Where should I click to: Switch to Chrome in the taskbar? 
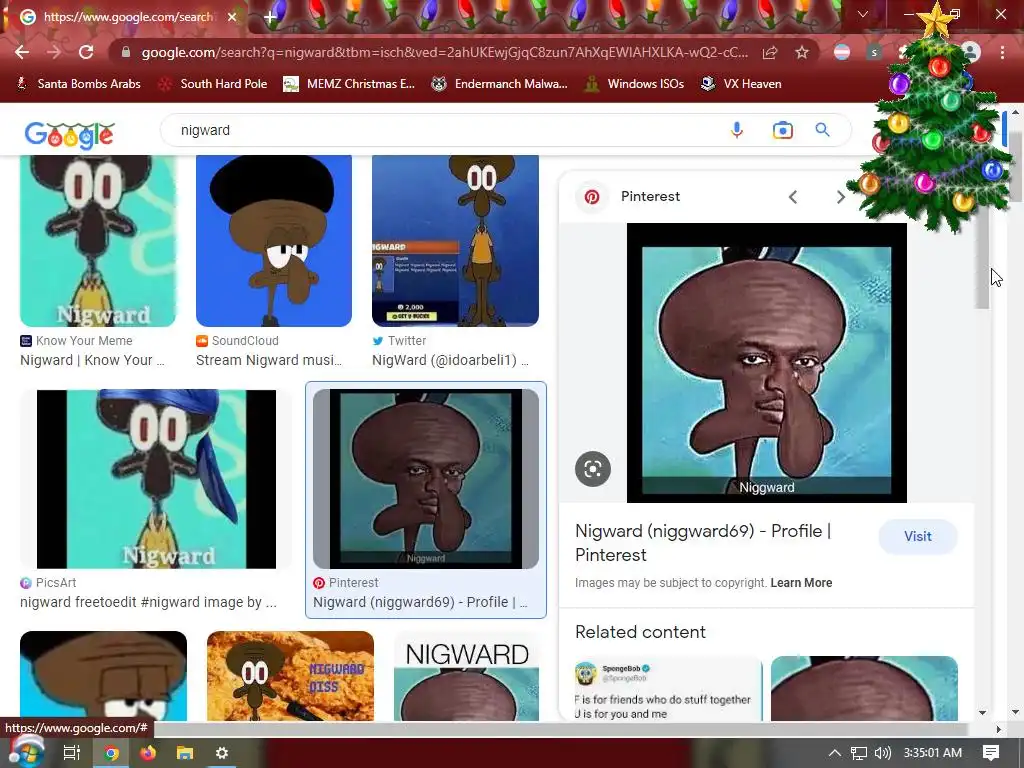(111, 753)
